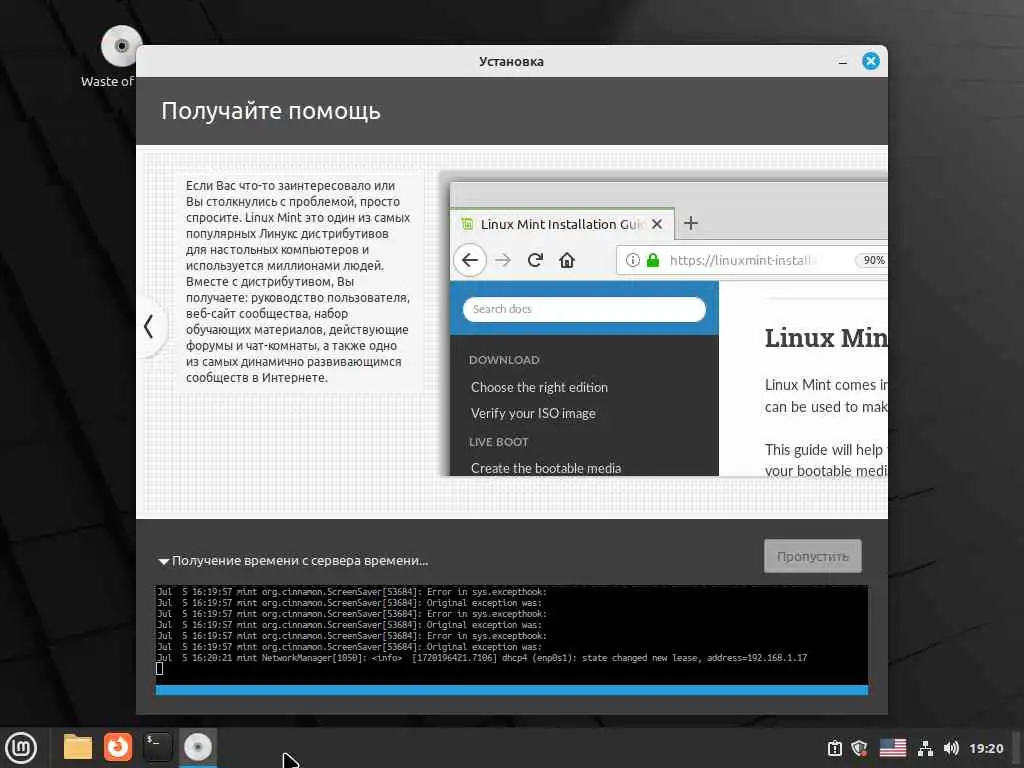Open the Linux Mint start menu

point(21,747)
